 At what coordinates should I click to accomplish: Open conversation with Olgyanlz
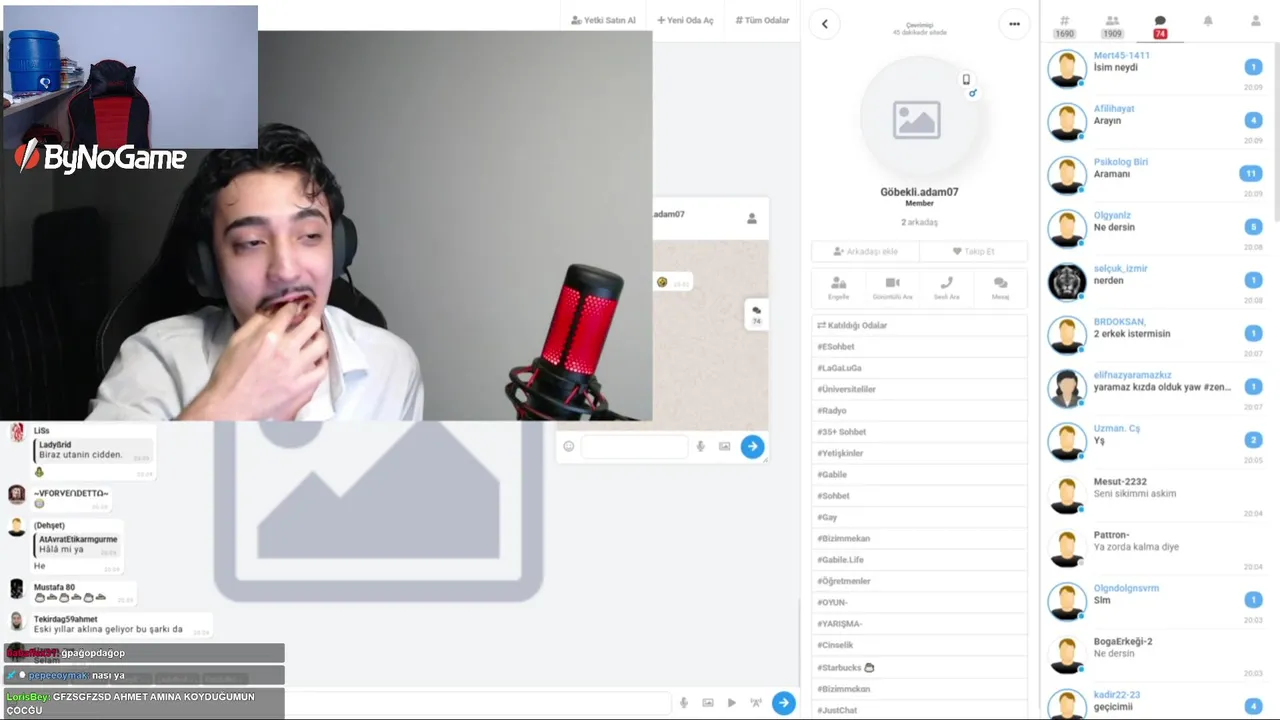coord(1156,227)
